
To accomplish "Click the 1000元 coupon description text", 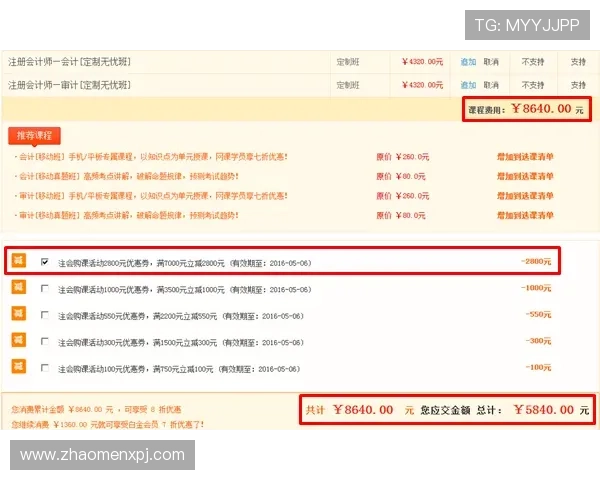I will pyautogui.click(x=185, y=290).
